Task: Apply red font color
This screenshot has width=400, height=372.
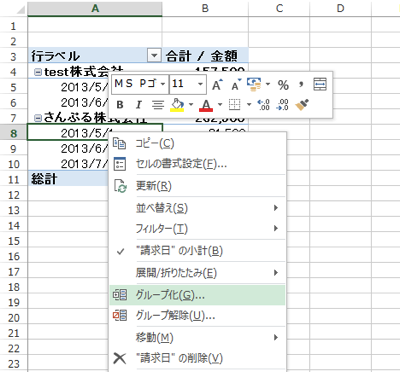Action: pyautogui.click(x=206, y=105)
